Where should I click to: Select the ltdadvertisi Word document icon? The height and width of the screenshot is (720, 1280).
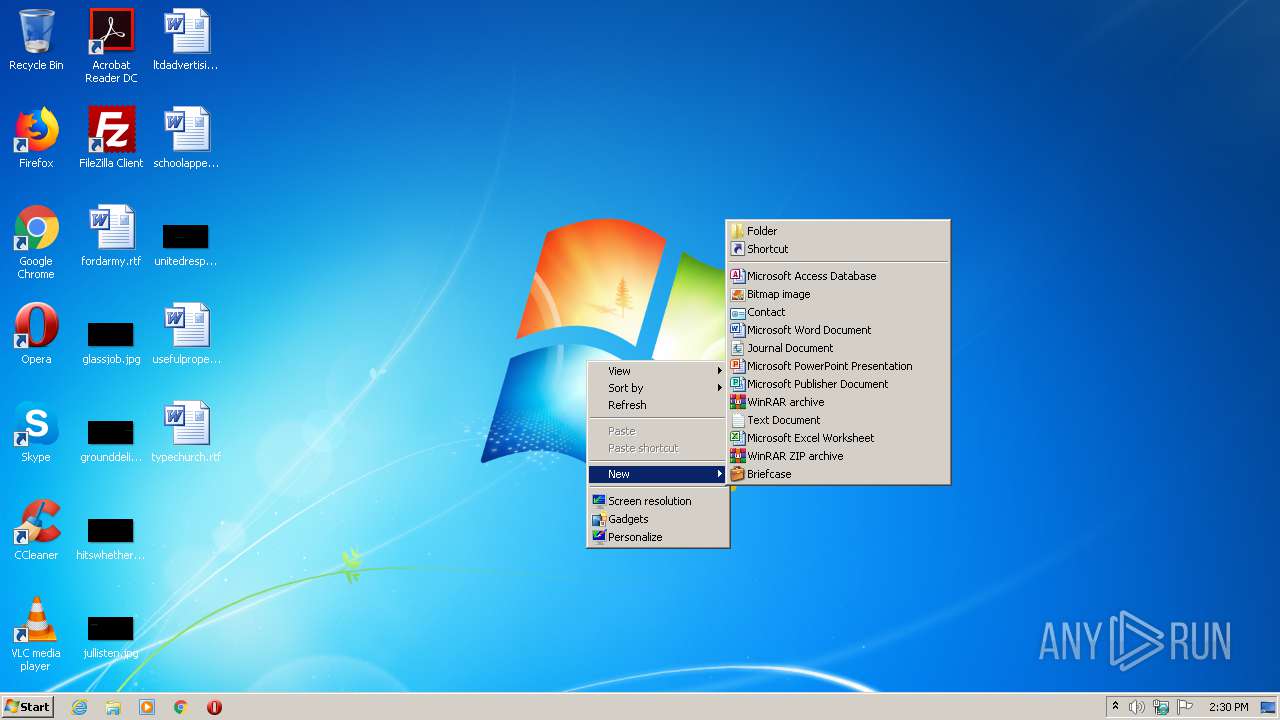pos(186,40)
